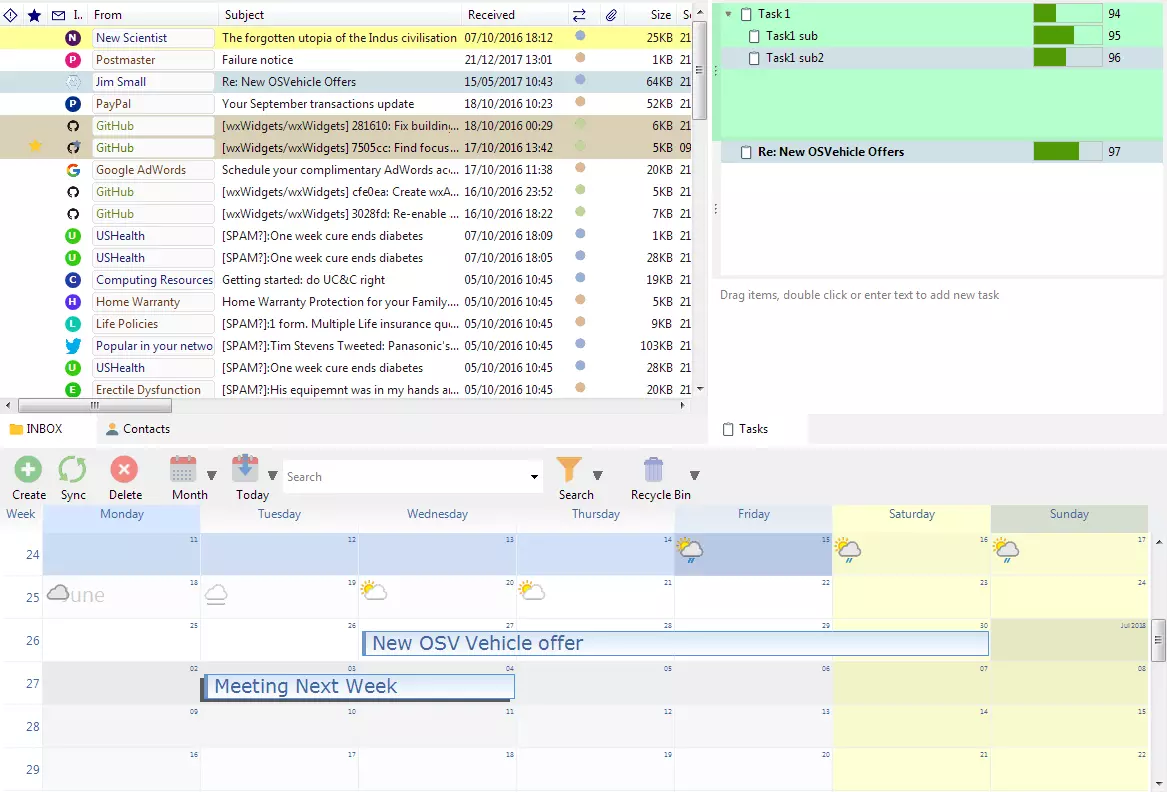Open the Recycle Bin icon

654,470
